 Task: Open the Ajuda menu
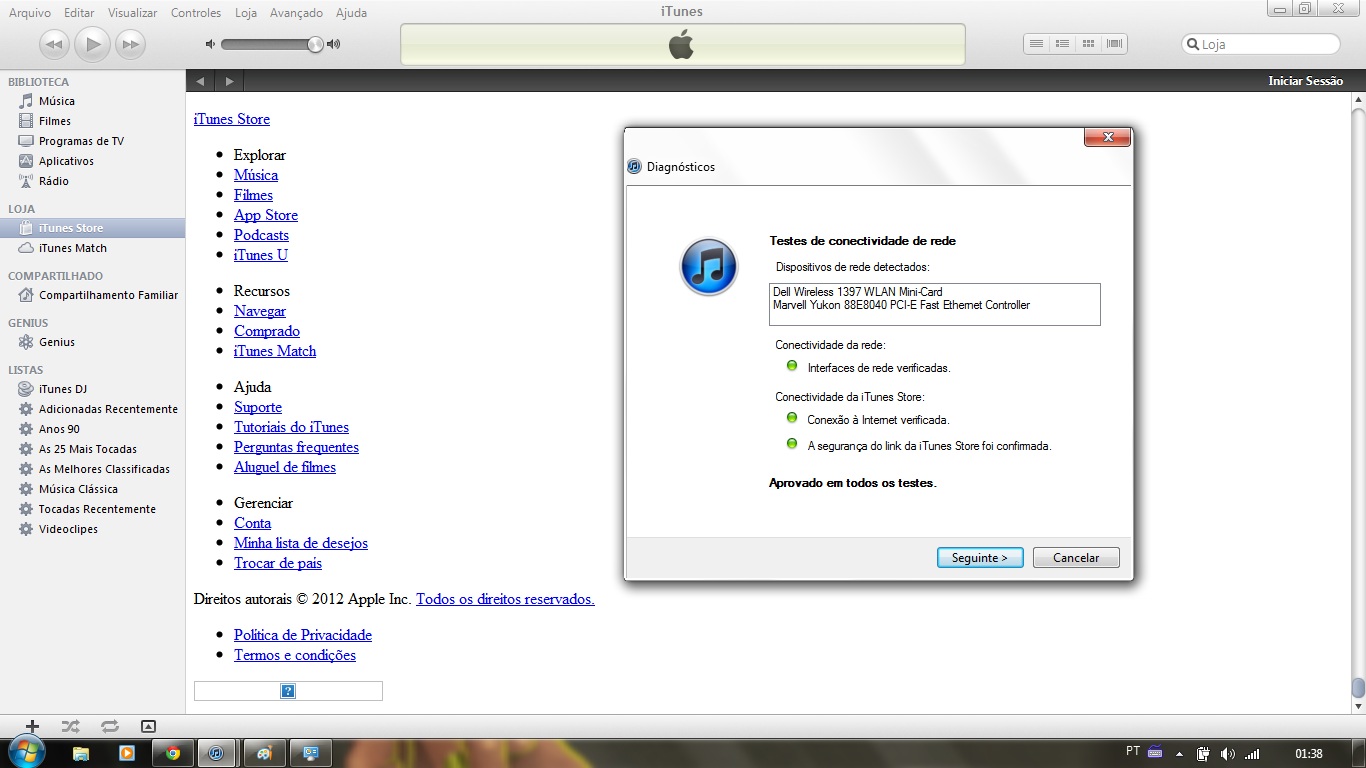(351, 13)
